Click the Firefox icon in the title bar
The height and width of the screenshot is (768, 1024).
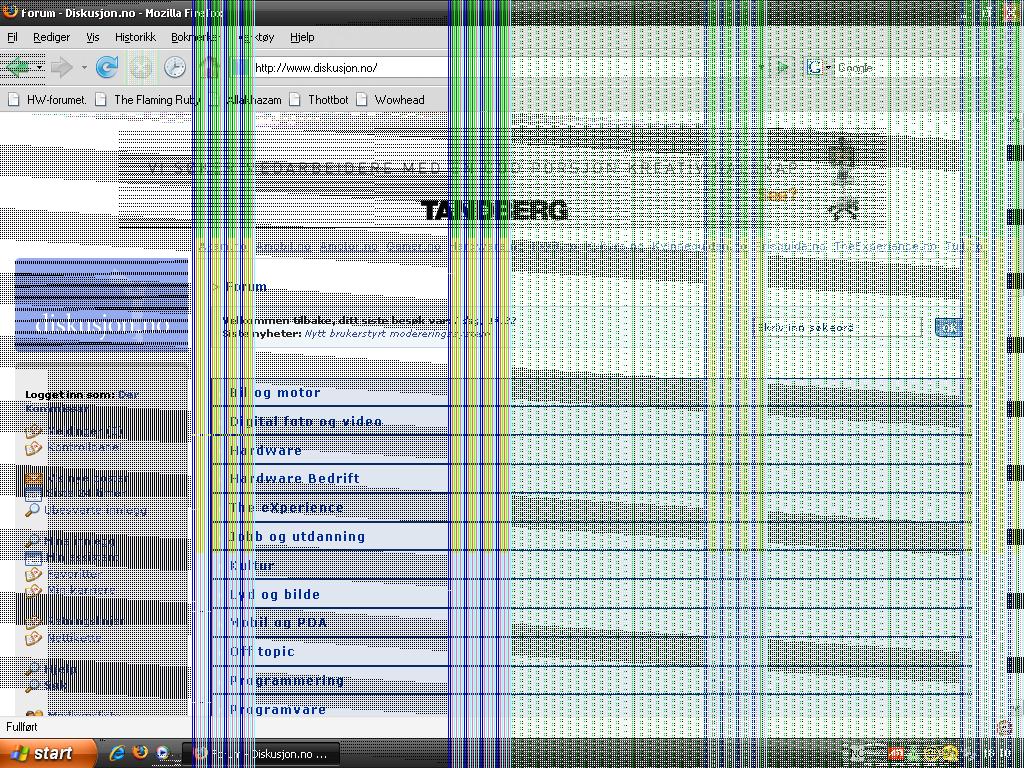point(9,11)
